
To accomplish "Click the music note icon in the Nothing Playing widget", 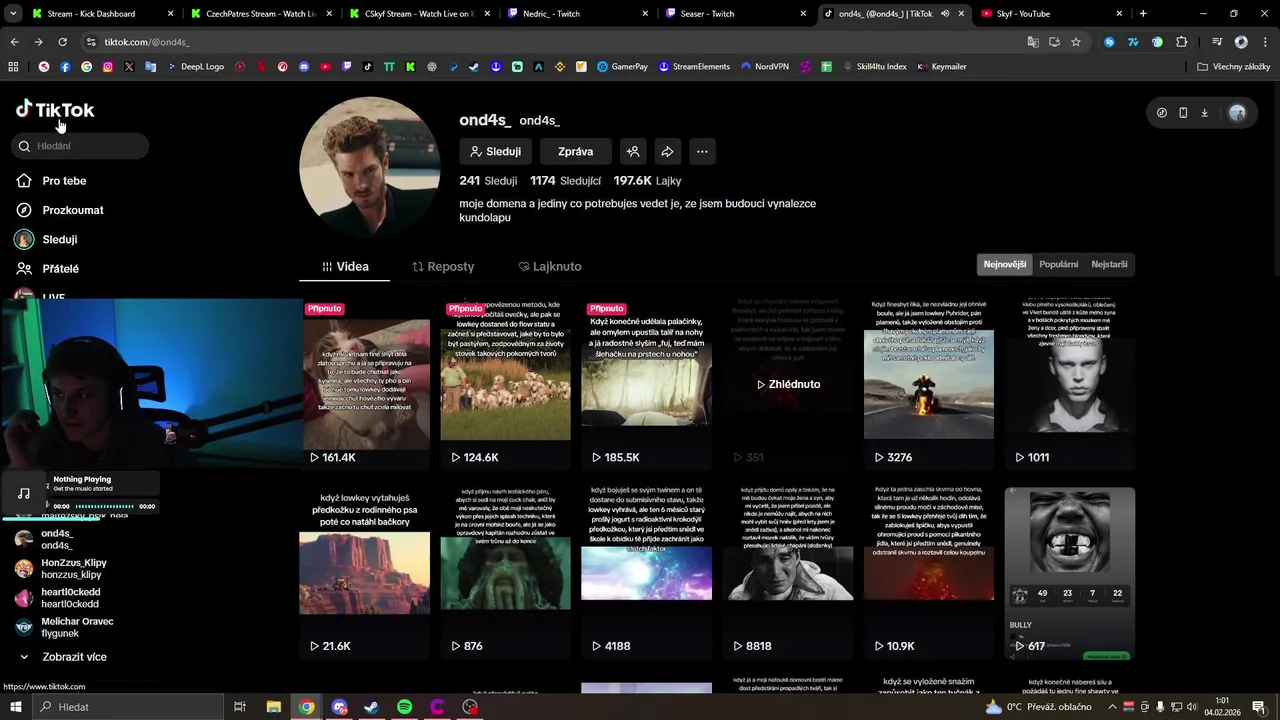I will 24,493.
